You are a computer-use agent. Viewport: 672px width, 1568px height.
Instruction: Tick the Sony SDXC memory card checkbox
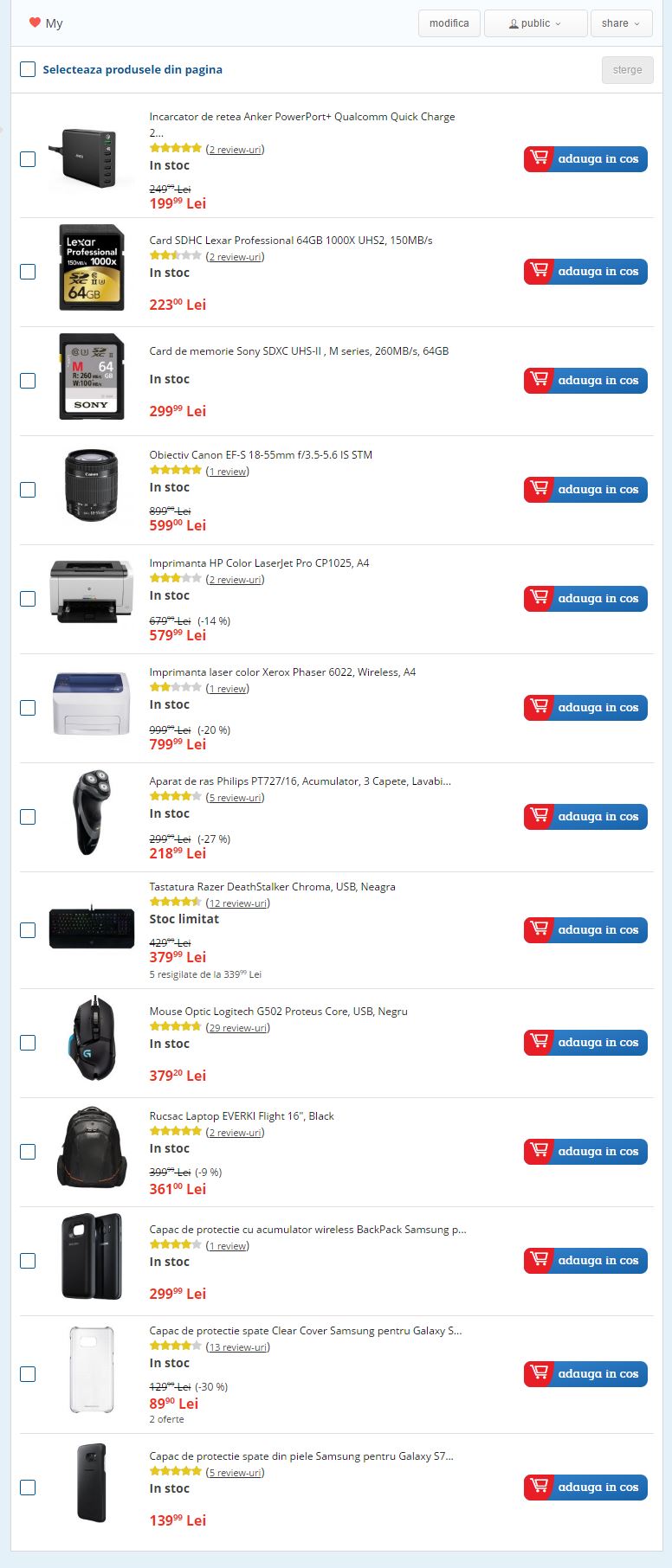[28, 381]
